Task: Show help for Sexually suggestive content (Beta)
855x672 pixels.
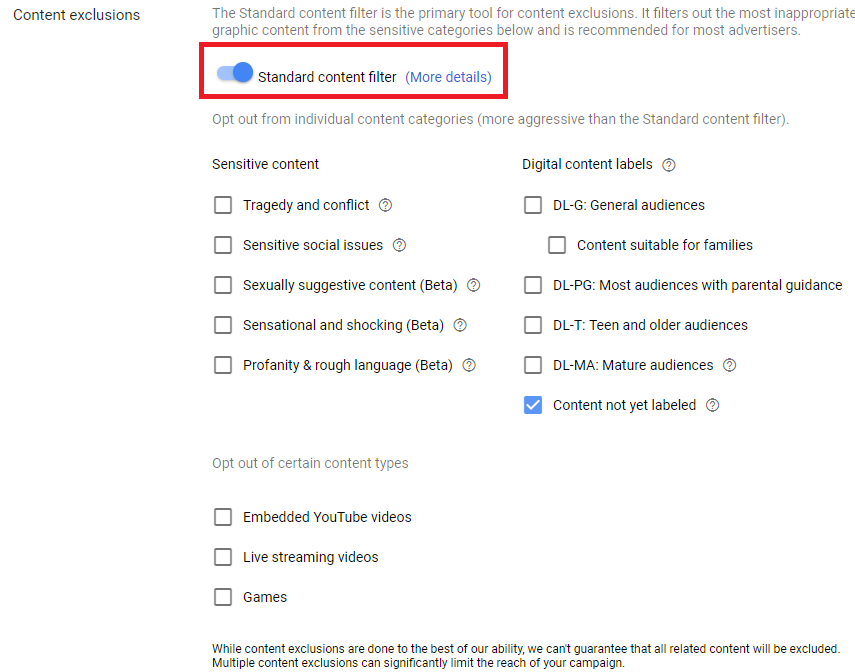Action: click(x=473, y=285)
